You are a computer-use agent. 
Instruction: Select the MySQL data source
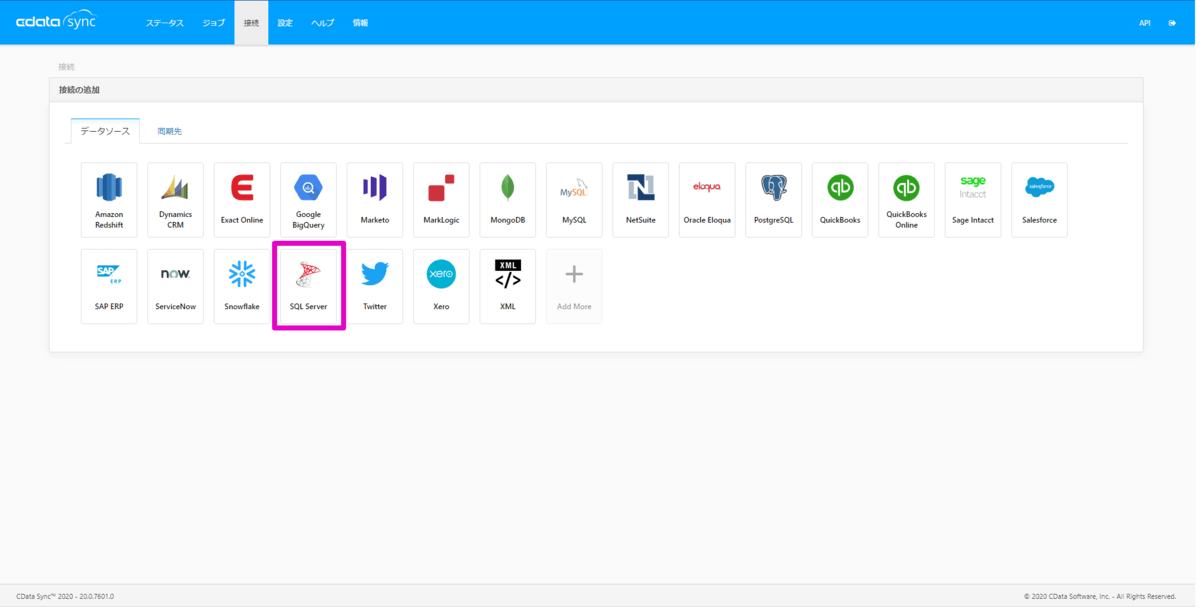point(574,200)
